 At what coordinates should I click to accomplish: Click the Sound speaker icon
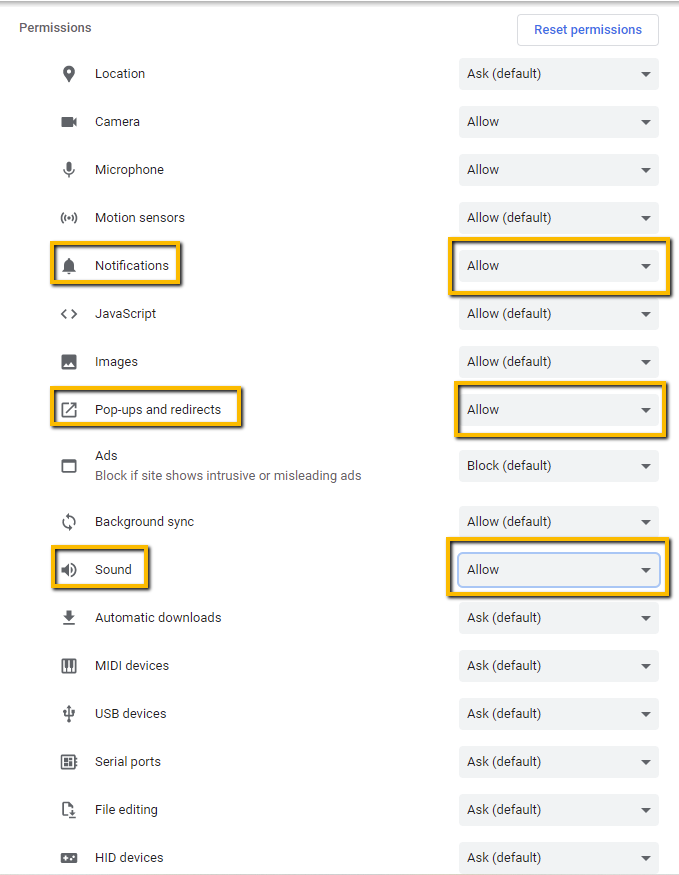coord(69,570)
